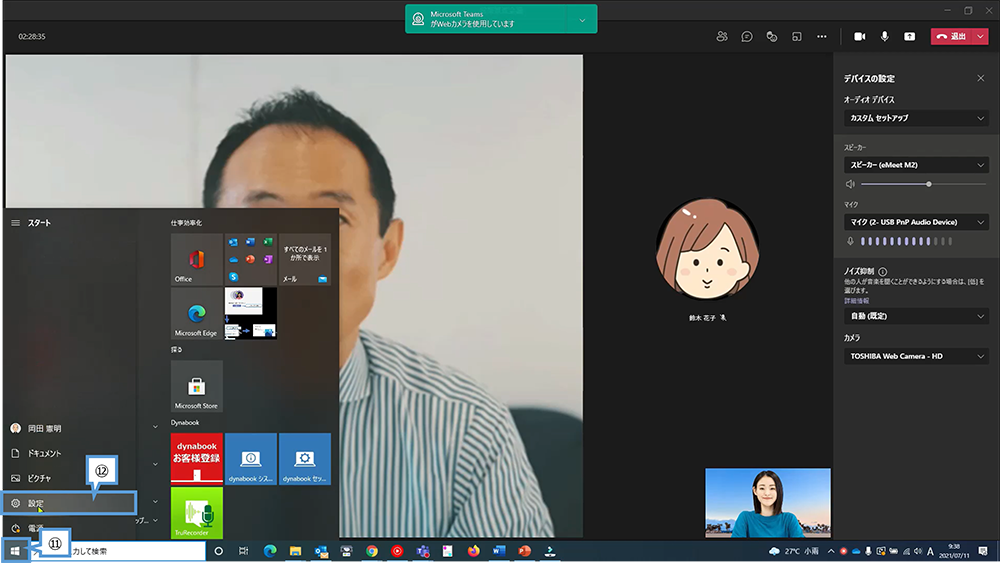Open File Explorer from the taskbar

295,551
